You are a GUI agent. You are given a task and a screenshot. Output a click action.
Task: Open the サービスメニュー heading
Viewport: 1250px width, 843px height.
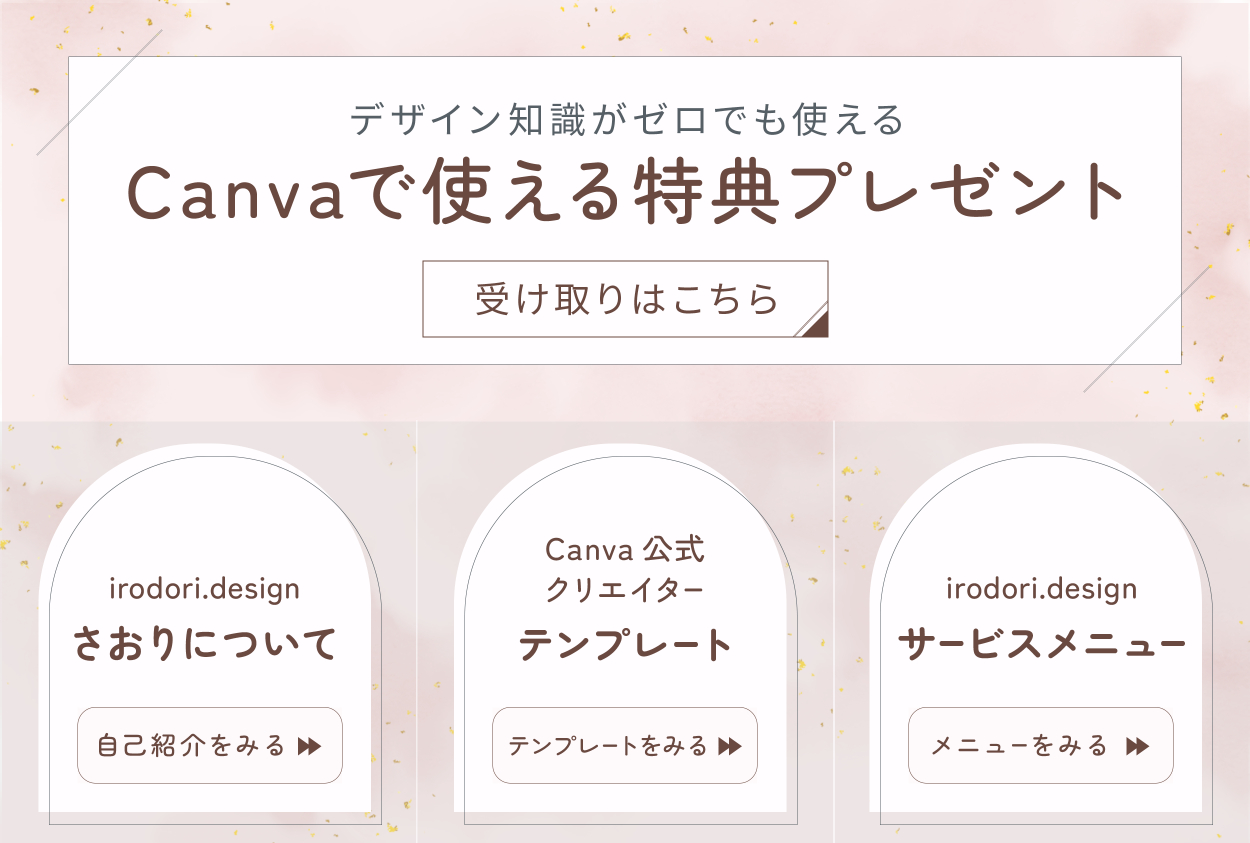[x=1041, y=645]
